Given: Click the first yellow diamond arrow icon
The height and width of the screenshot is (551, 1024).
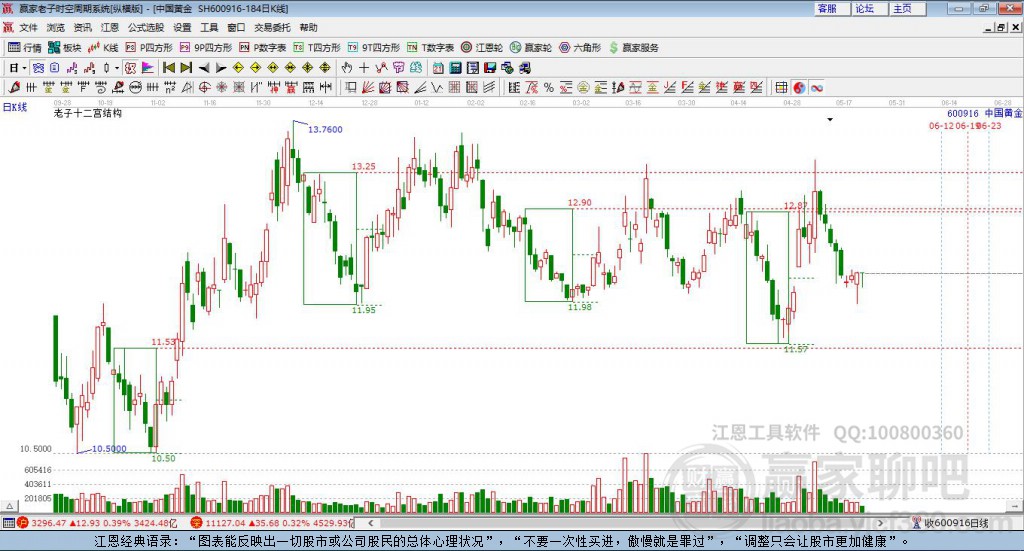Looking at the screenshot, I should (238, 68).
